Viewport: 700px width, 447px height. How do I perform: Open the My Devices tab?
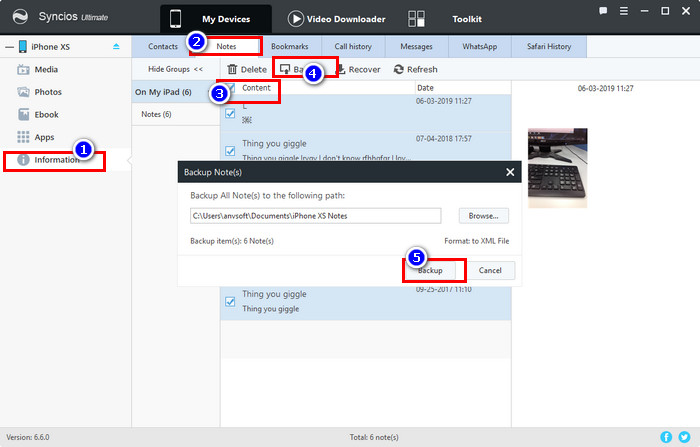point(216,19)
